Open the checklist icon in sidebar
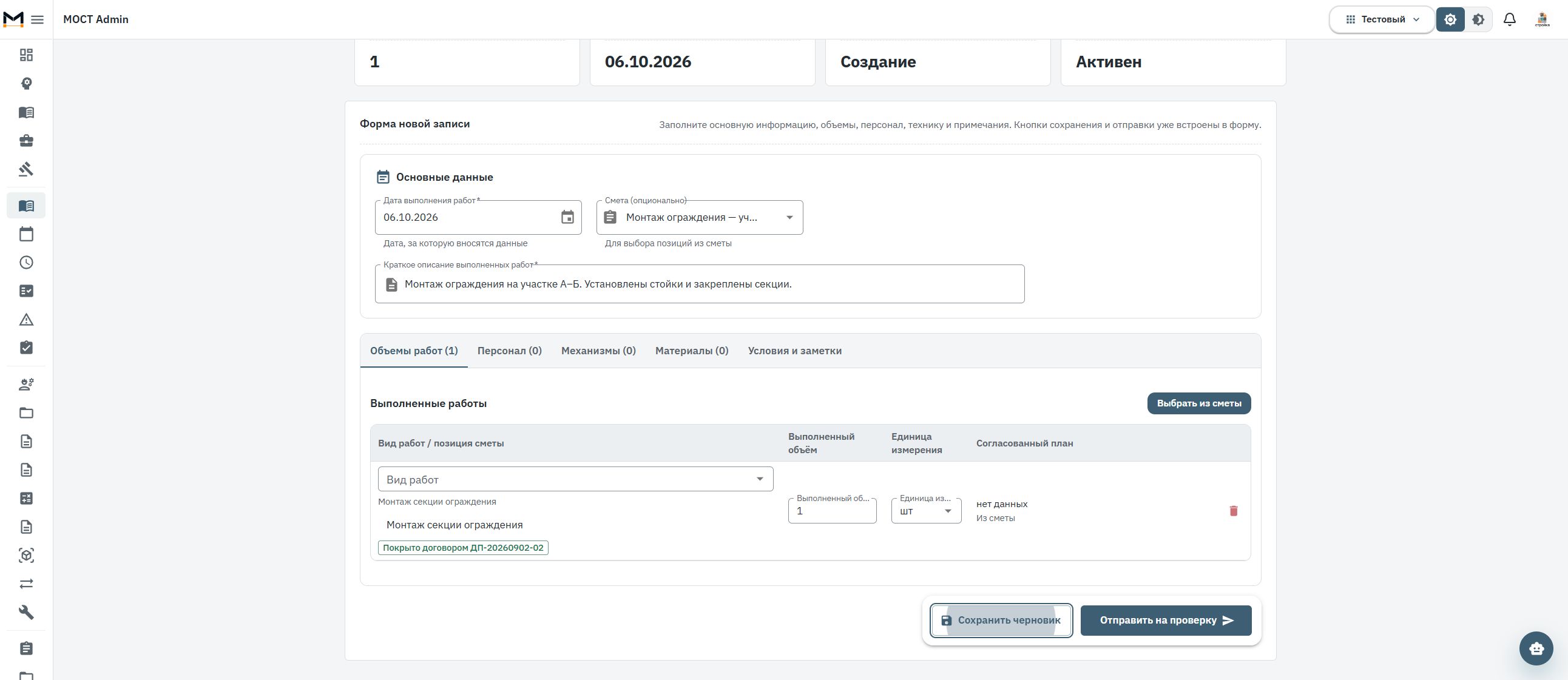The width and height of the screenshot is (1568, 680). tap(26, 291)
